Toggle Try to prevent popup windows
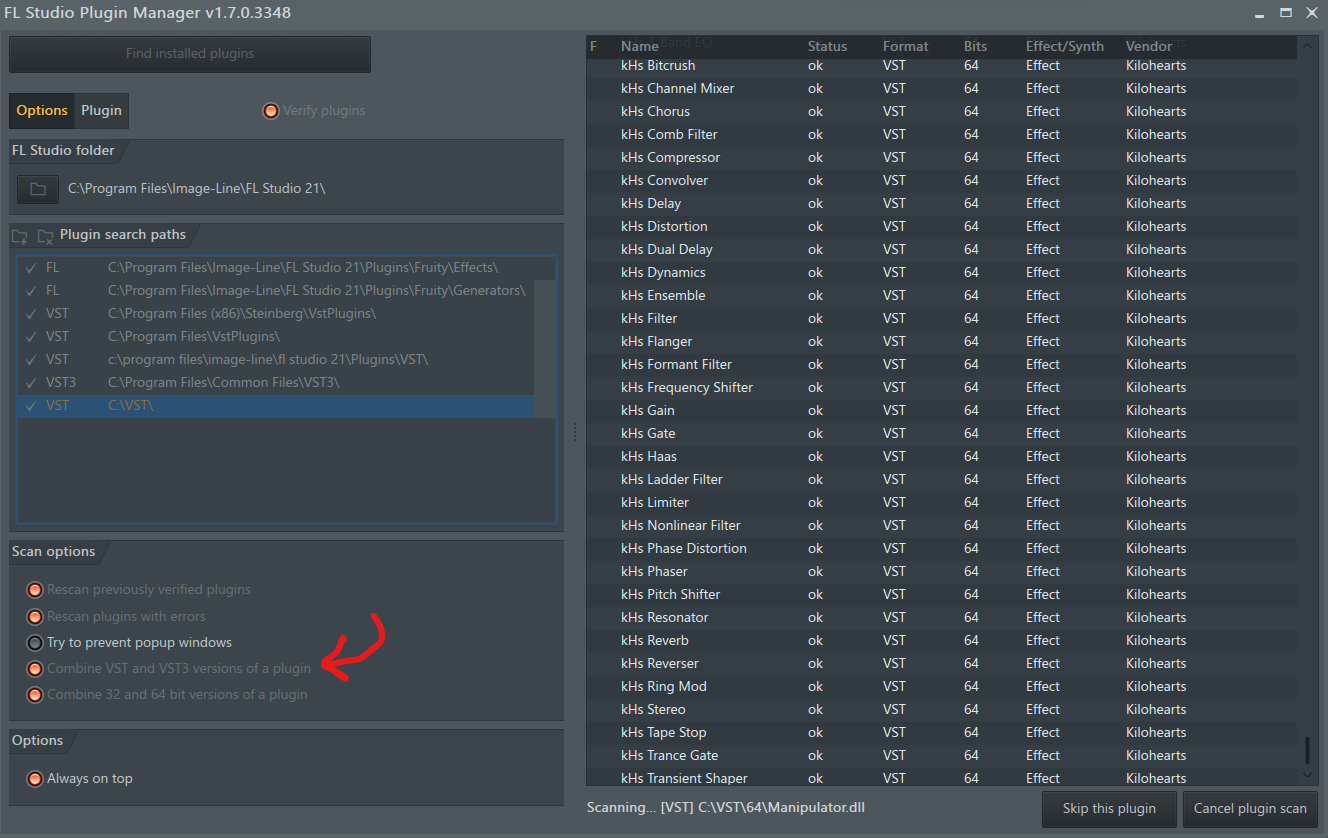The image size is (1328, 838). [35, 642]
